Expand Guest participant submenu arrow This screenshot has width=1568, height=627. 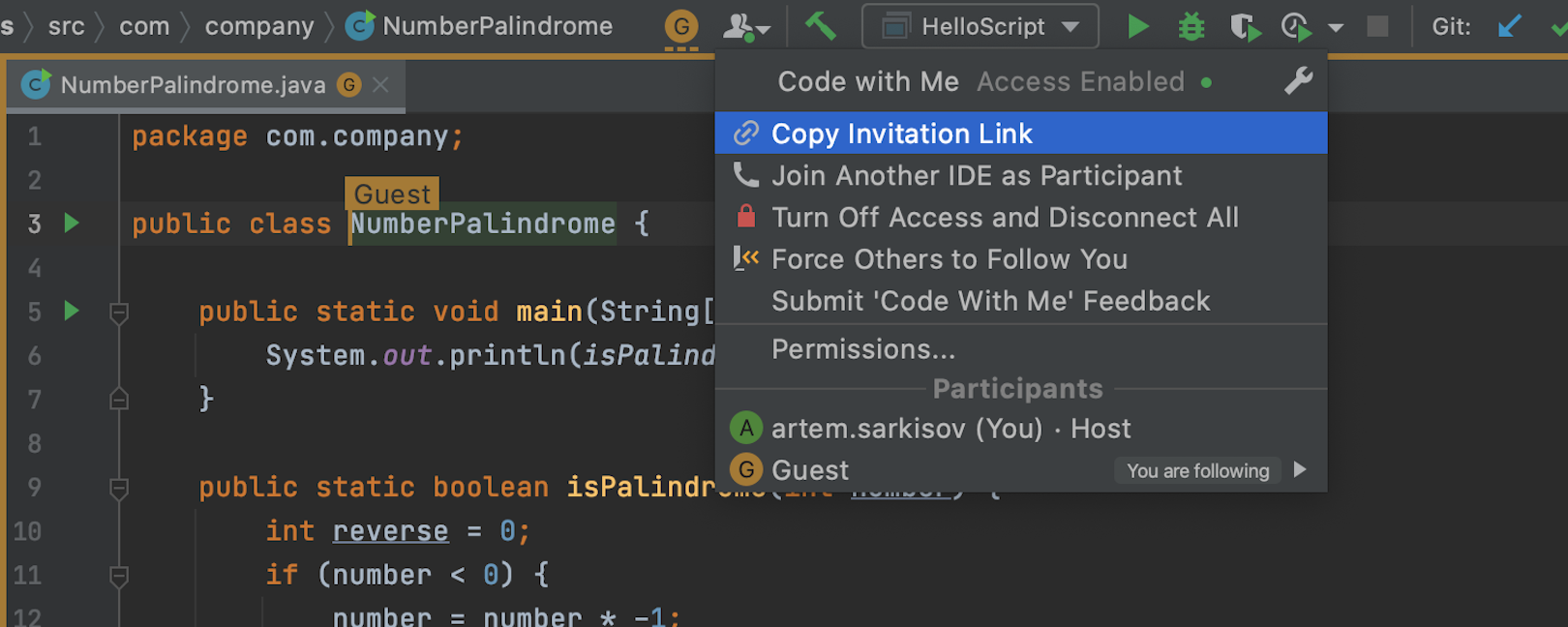coord(1300,470)
